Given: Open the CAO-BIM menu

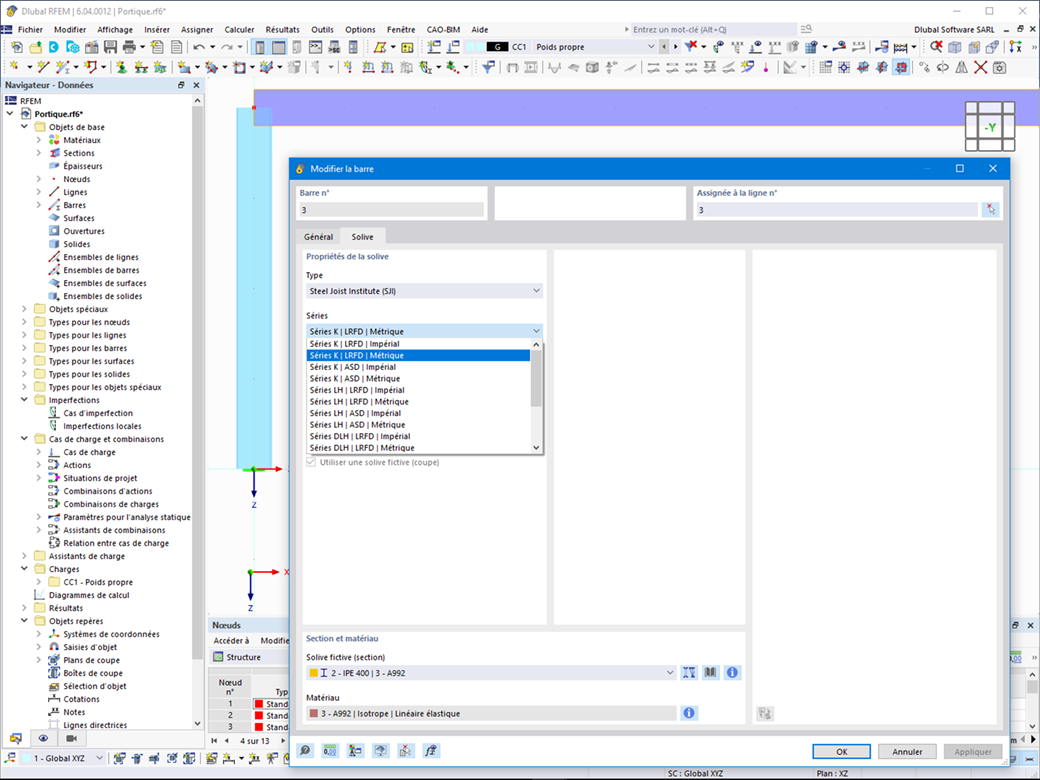Looking at the screenshot, I should click(443, 30).
